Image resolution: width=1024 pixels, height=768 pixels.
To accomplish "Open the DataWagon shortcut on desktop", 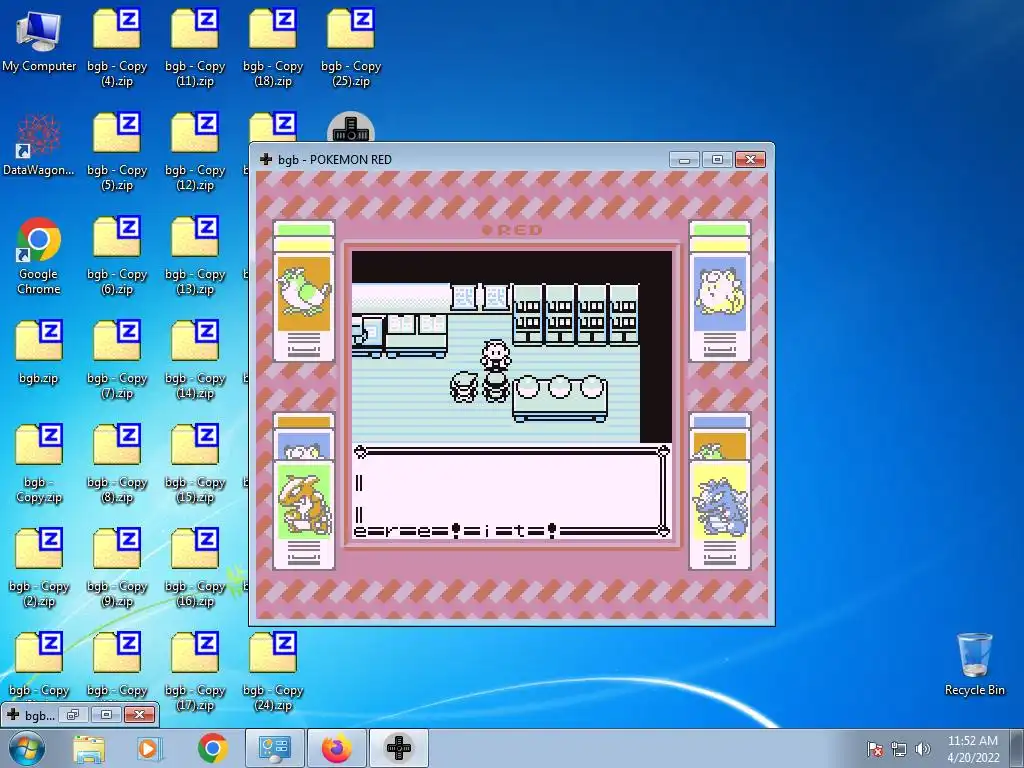I will click(39, 145).
